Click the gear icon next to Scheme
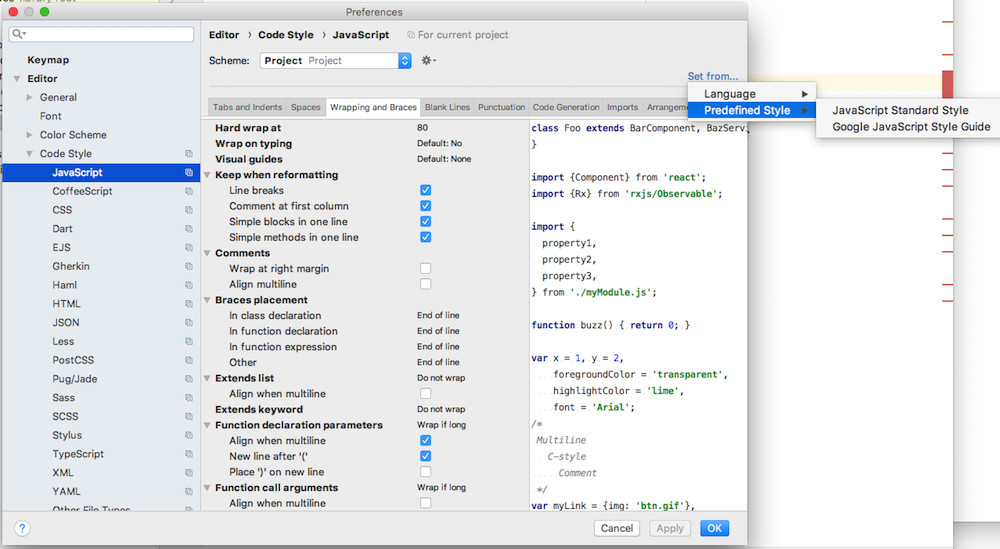The width and height of the screenshot is (1000, 549). click(427, 61)
